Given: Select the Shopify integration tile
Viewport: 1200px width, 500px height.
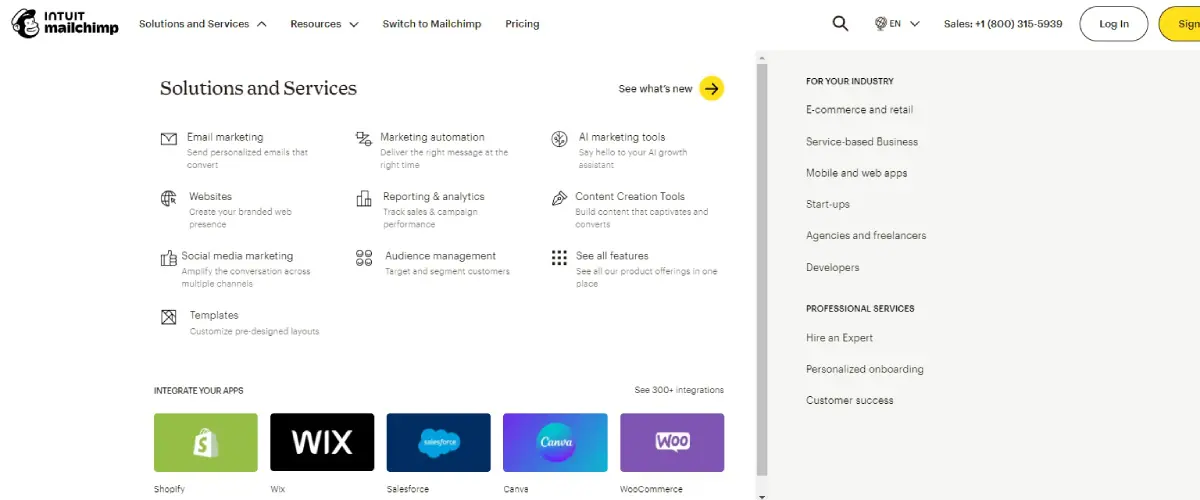Looking at the screenshot, I should 206,442.
